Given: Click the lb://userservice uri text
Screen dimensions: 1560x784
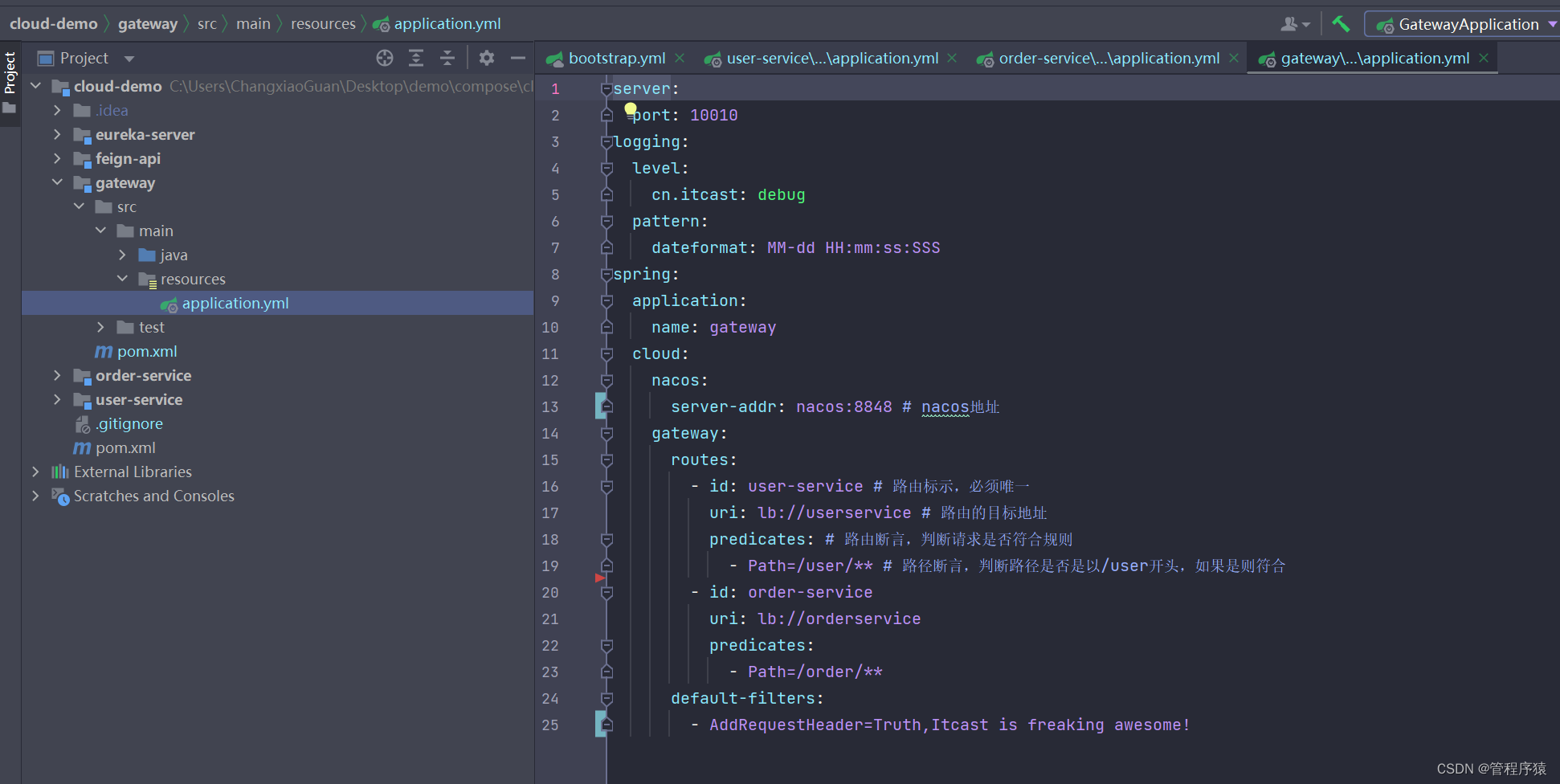Looking at the screenshot, I should [x=834, y=512].
